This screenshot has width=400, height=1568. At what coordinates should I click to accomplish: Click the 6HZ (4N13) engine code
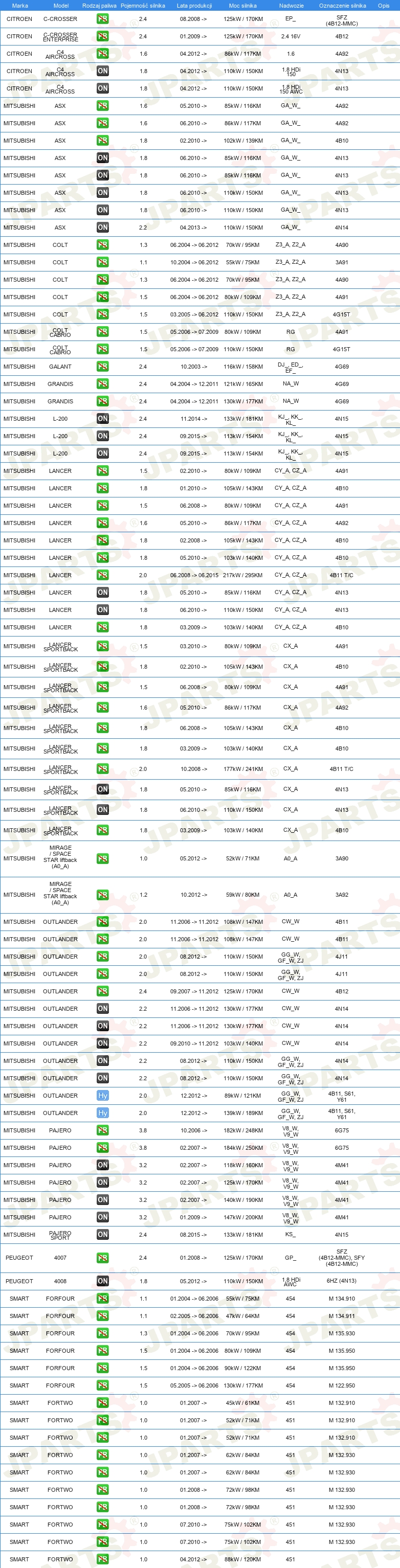pos(342,1281)
